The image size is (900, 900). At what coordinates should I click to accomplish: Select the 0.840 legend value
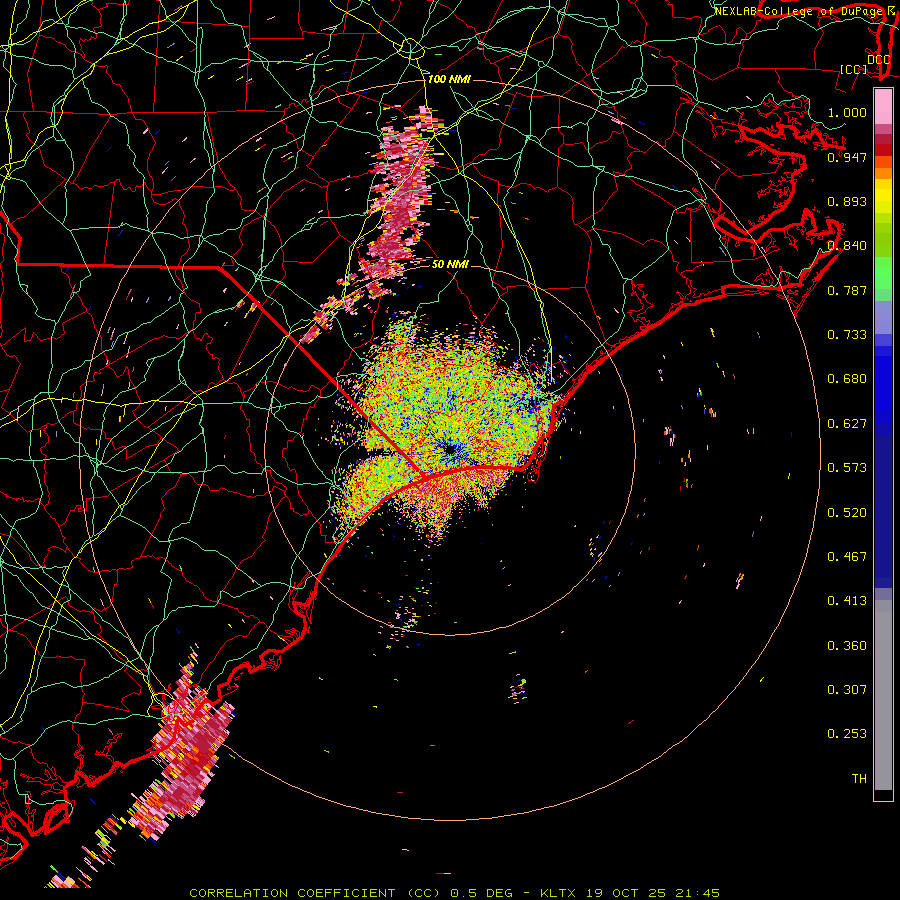coord(847,246)
